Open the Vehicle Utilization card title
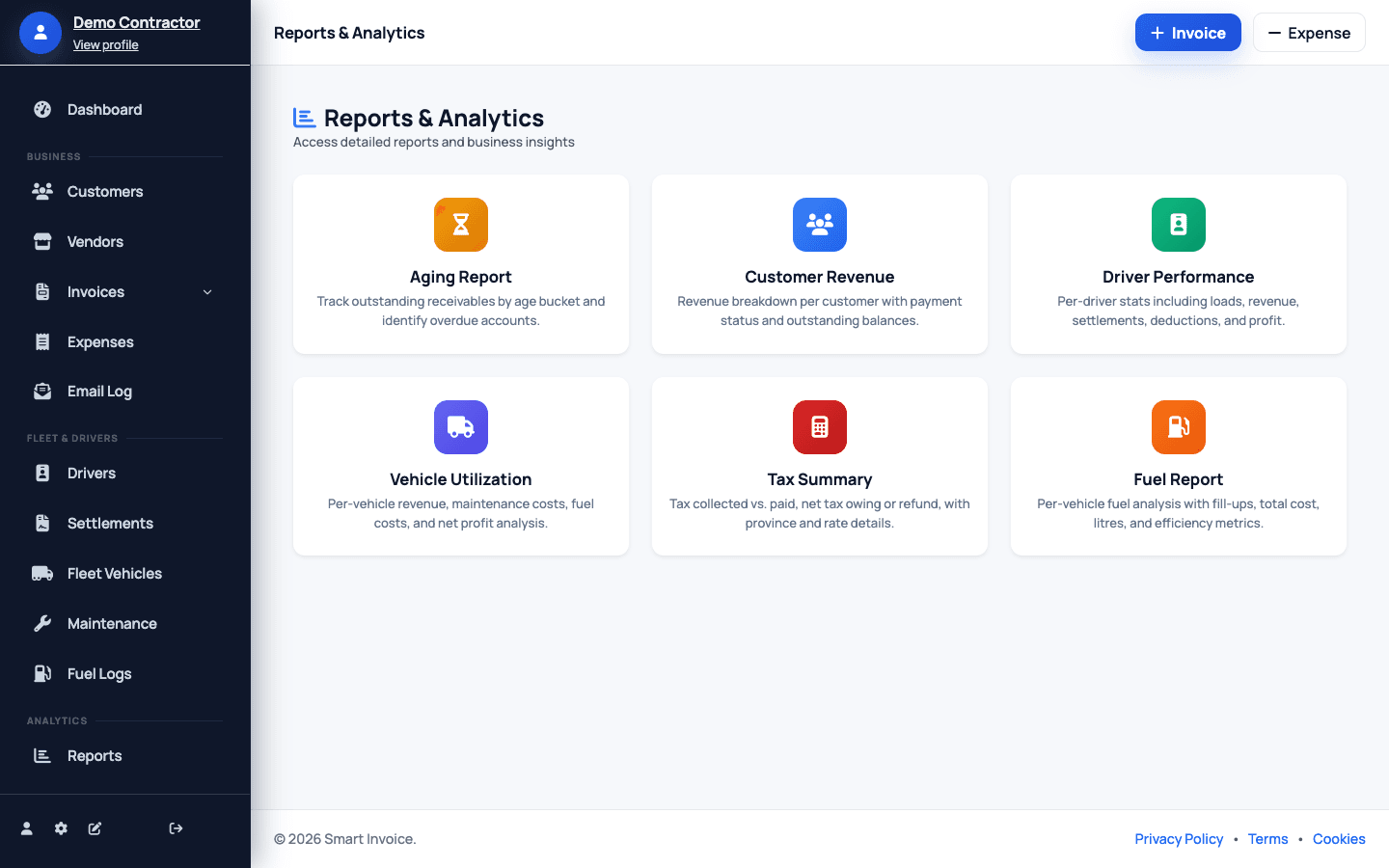The width and height of the screenshot is (1389, 868). coord(461,479)
